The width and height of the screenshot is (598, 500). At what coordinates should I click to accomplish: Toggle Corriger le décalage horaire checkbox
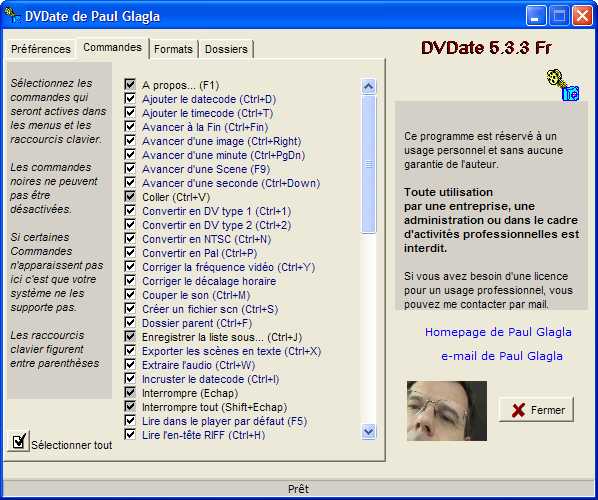pyautogui.click(x=130, y=280)
